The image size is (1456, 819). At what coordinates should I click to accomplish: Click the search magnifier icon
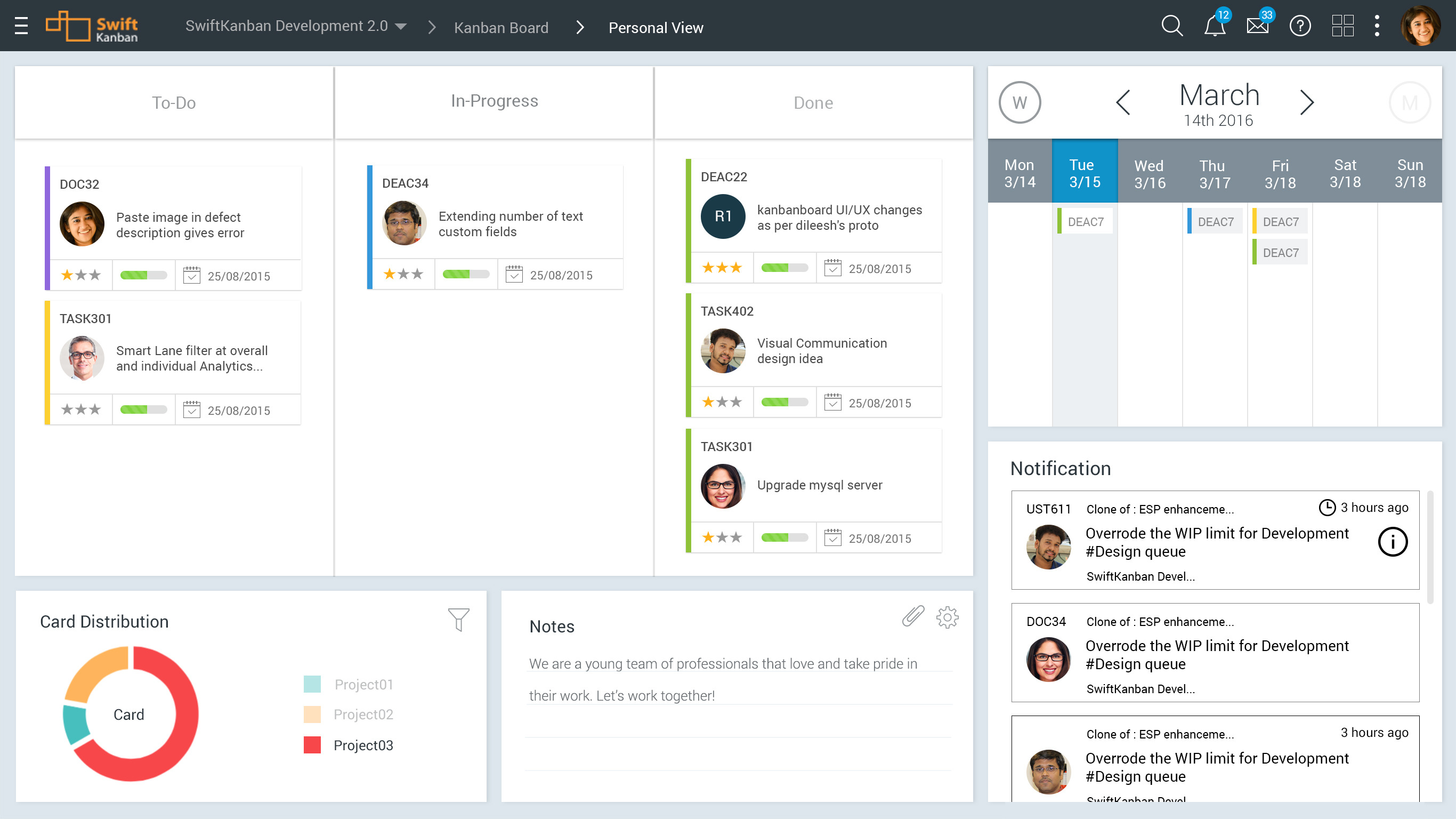point(1171,26)
